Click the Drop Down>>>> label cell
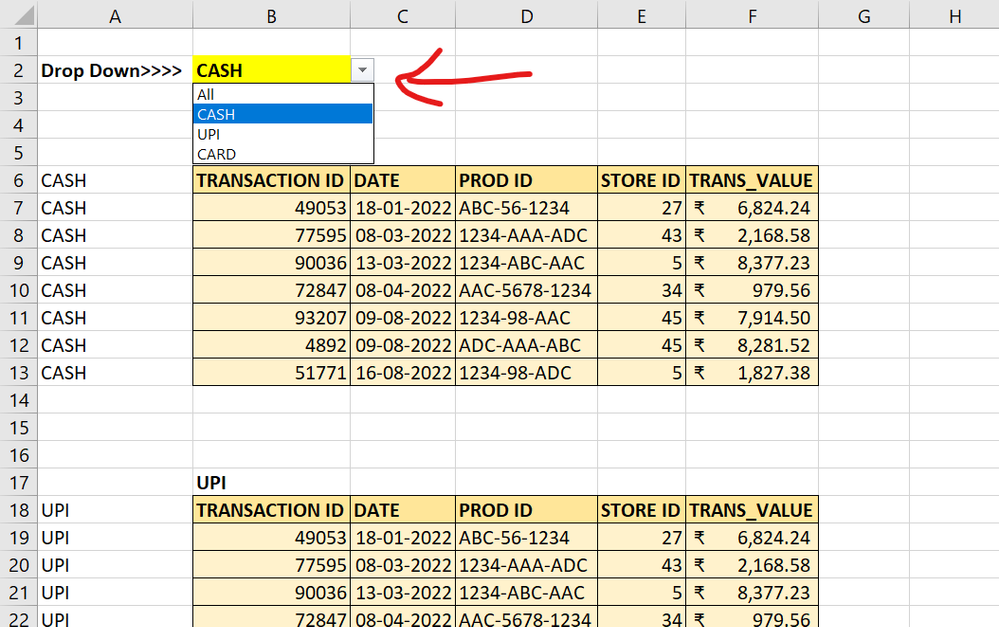The height and width of the screenshot is (627, 999). pos(115,70)
